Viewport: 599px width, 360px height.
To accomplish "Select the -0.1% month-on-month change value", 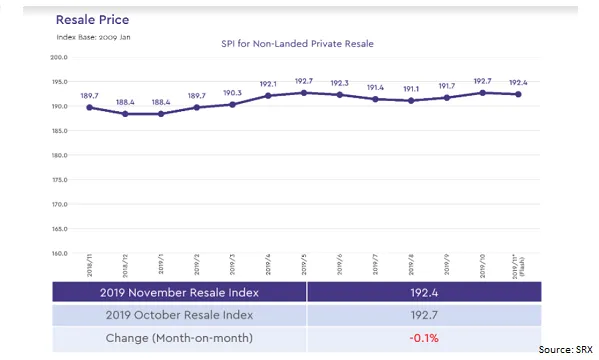I will click(424, 338).
